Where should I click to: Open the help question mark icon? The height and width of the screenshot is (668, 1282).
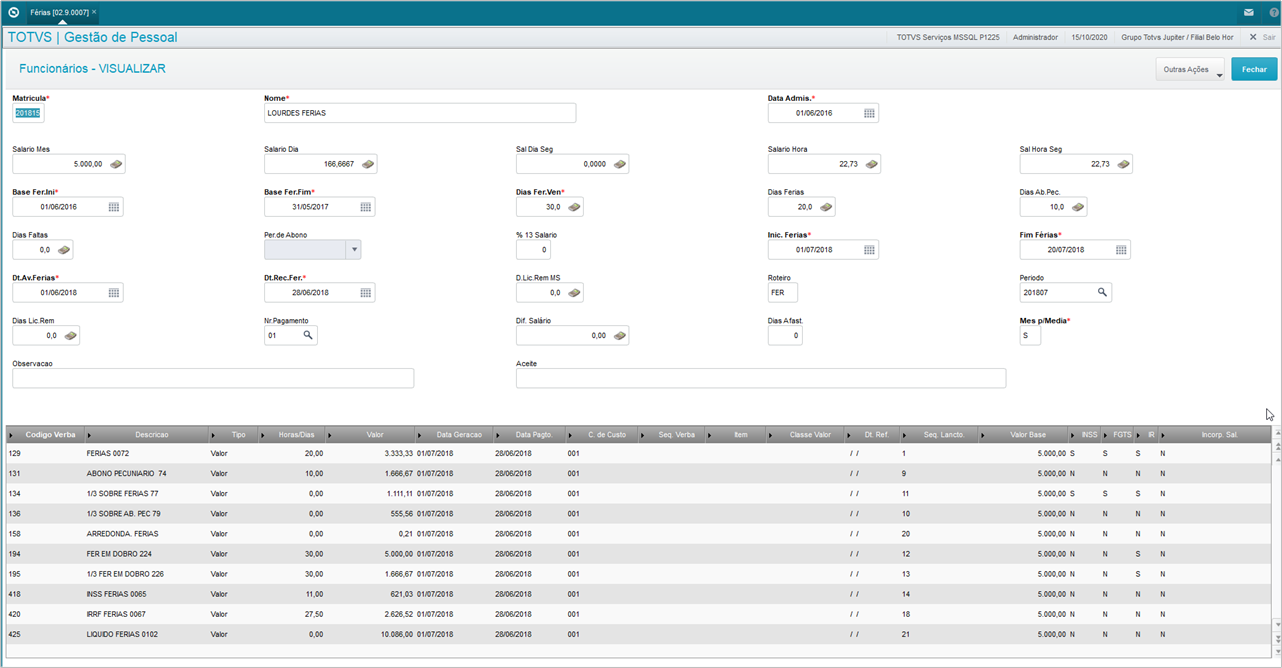1272,12
